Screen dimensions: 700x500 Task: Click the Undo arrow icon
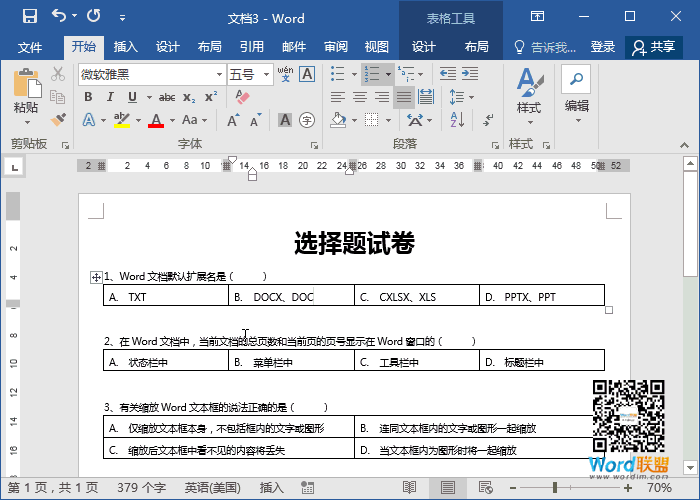(x=58, y=16)
